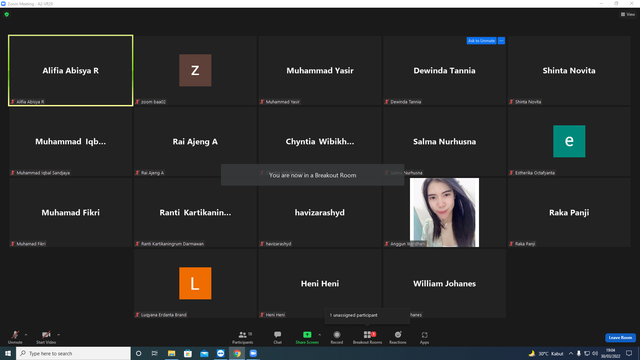Start video with the camera icon
The width and height of the screenshot is (640, 360).
click(46, 337)
